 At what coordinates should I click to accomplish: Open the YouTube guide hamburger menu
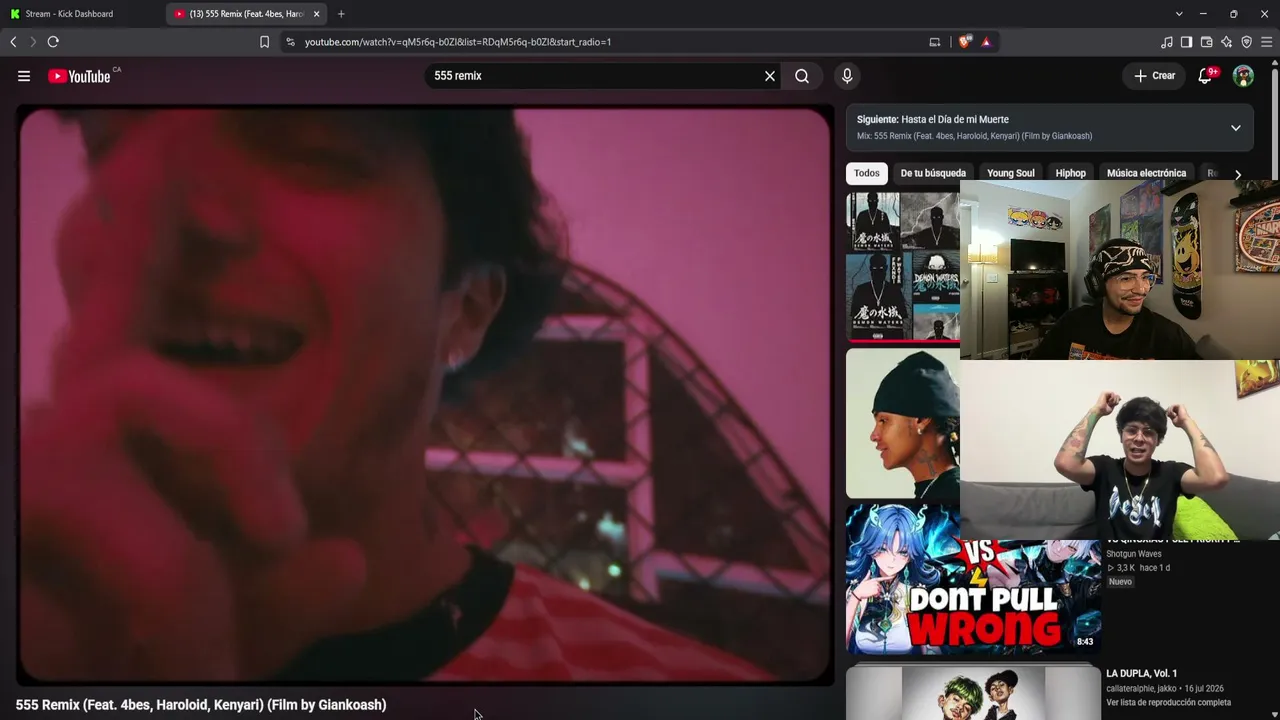pos(24,76)
